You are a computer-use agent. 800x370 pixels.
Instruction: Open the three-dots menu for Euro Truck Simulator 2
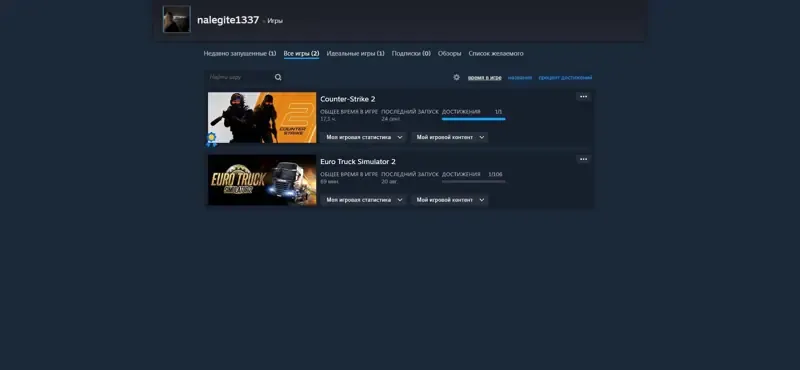(584, 159)
